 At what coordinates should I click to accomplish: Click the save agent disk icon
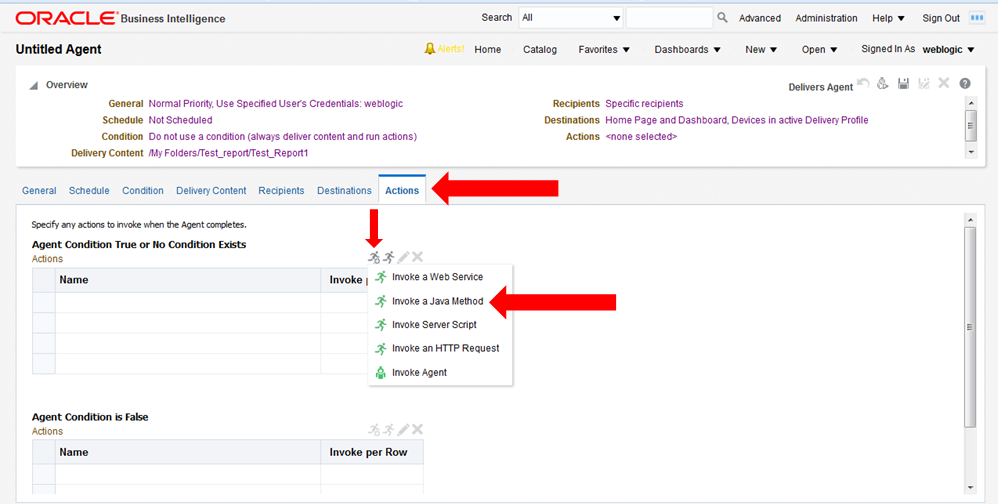tap(903, 83)
